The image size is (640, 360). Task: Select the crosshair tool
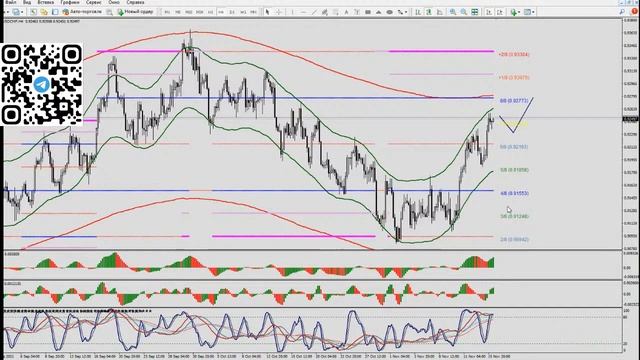tap(279, 12)
